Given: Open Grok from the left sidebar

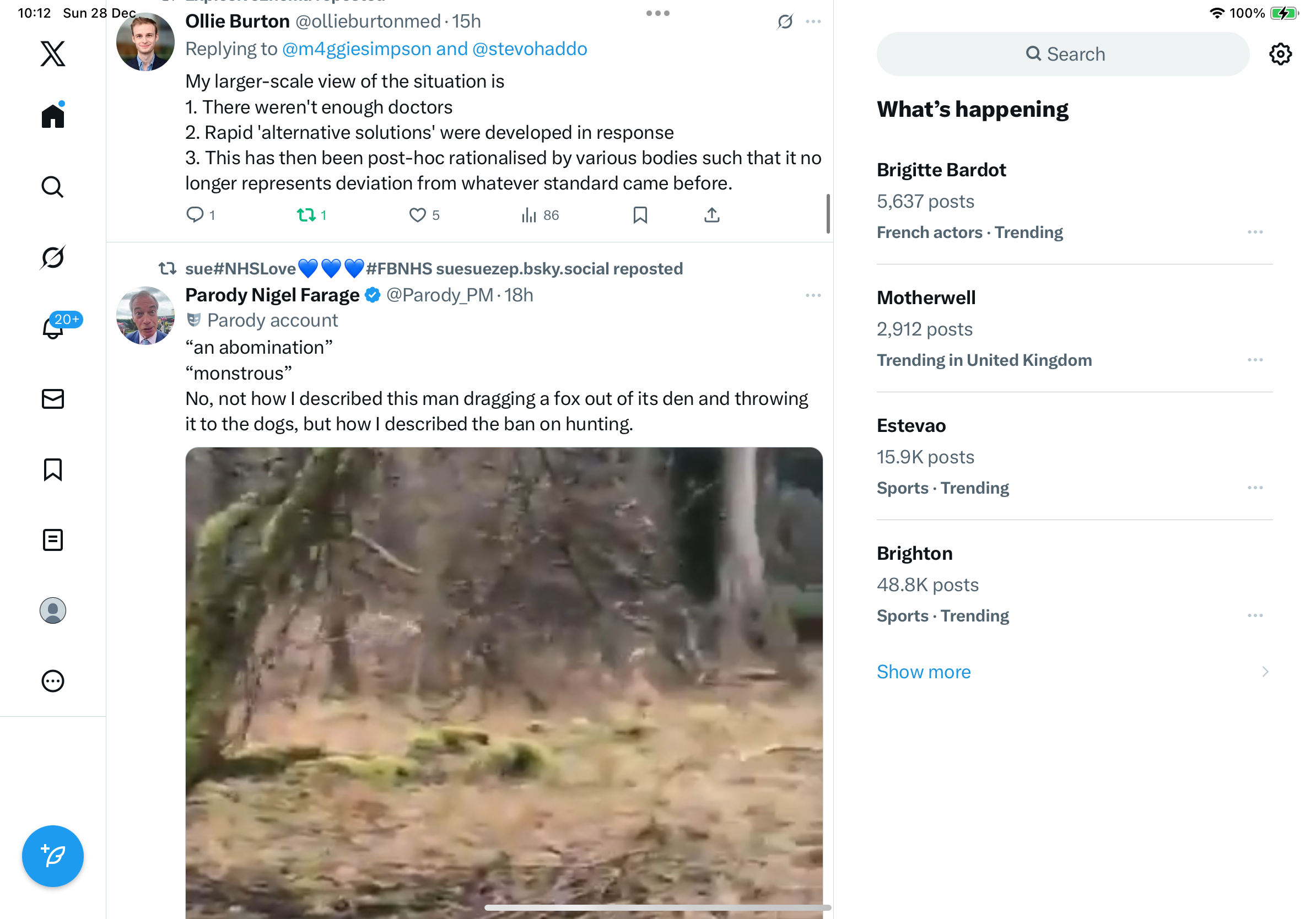Looking at the screenshot, I should point(53,257).
